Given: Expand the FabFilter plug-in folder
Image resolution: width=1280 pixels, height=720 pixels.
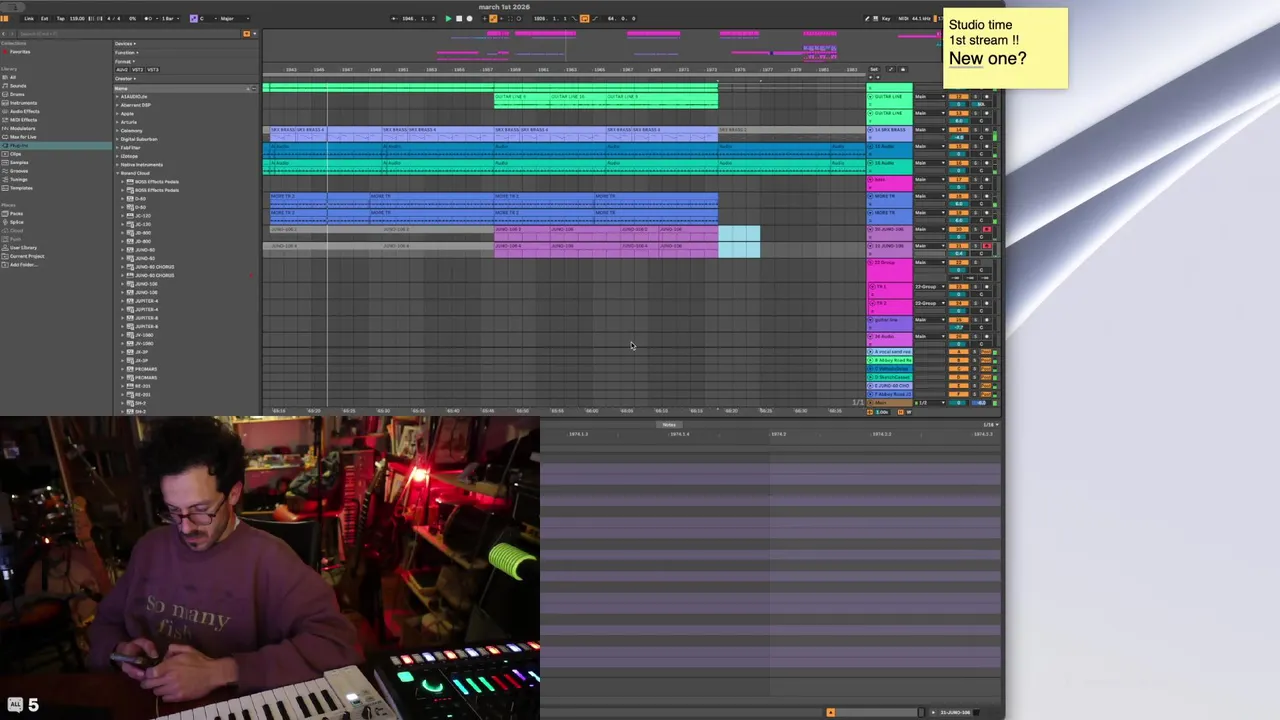Looking at the screenshot, I should click(118, 147).
